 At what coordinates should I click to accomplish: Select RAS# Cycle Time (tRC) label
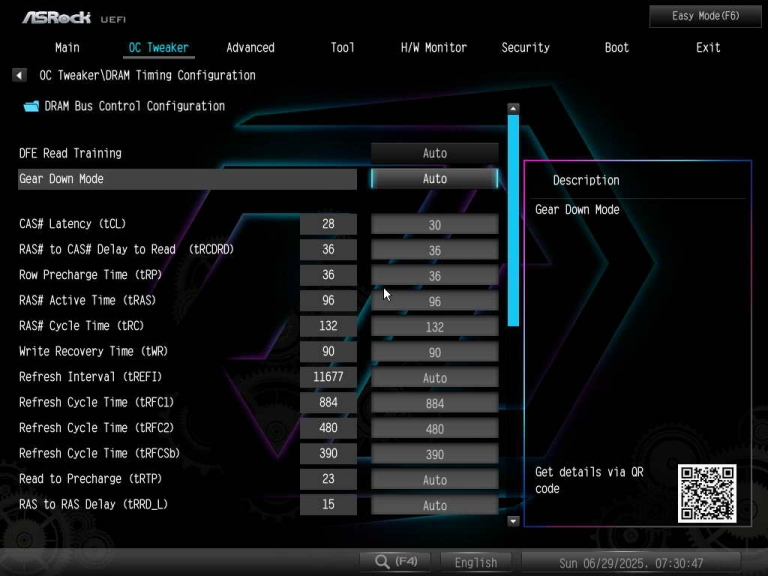81,326
